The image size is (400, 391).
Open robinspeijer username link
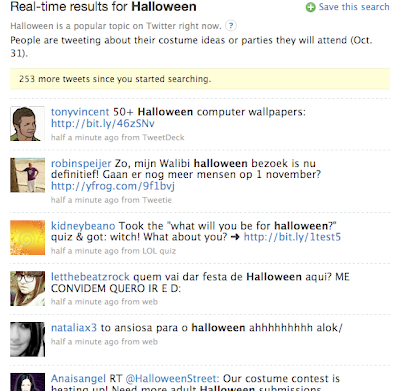click(81, 163)
